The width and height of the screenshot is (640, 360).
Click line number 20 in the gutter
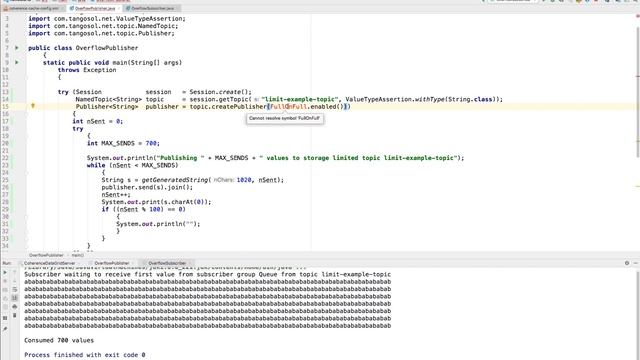pyautogui.click(x=5, y=143)
